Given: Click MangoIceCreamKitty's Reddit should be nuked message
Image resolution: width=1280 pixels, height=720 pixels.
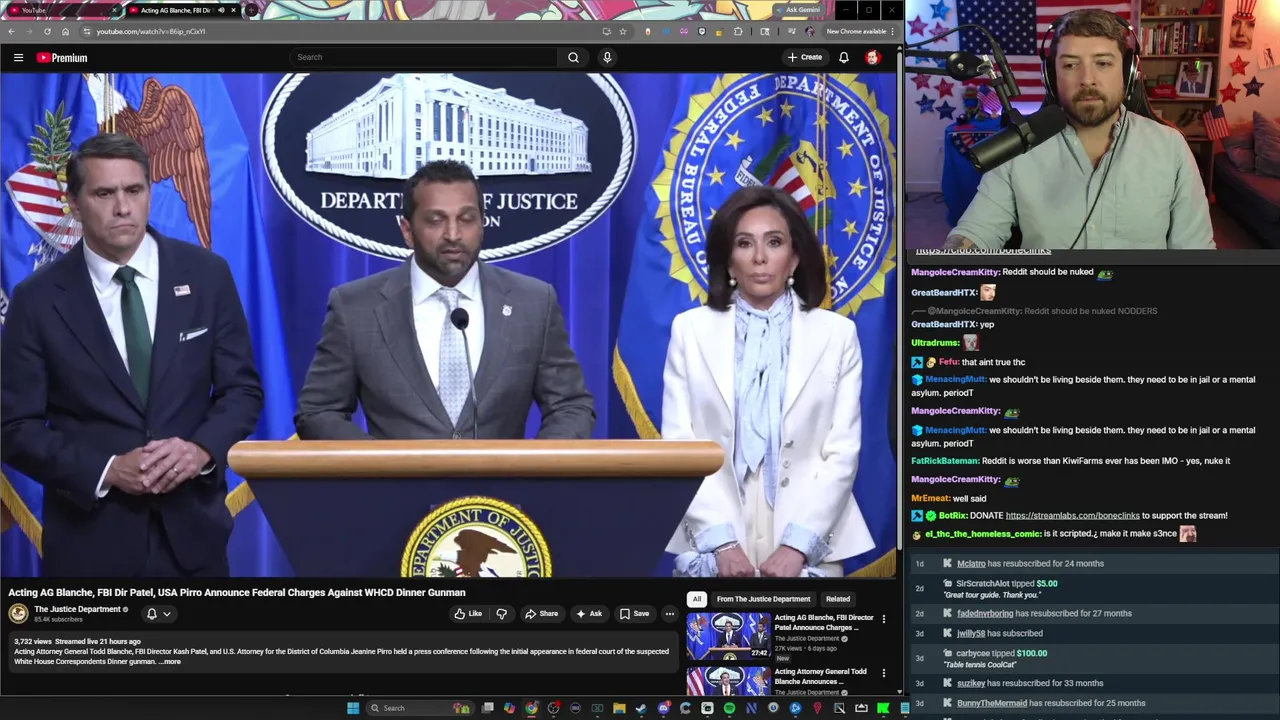Looking at the screenshot, I should 1011,272.
